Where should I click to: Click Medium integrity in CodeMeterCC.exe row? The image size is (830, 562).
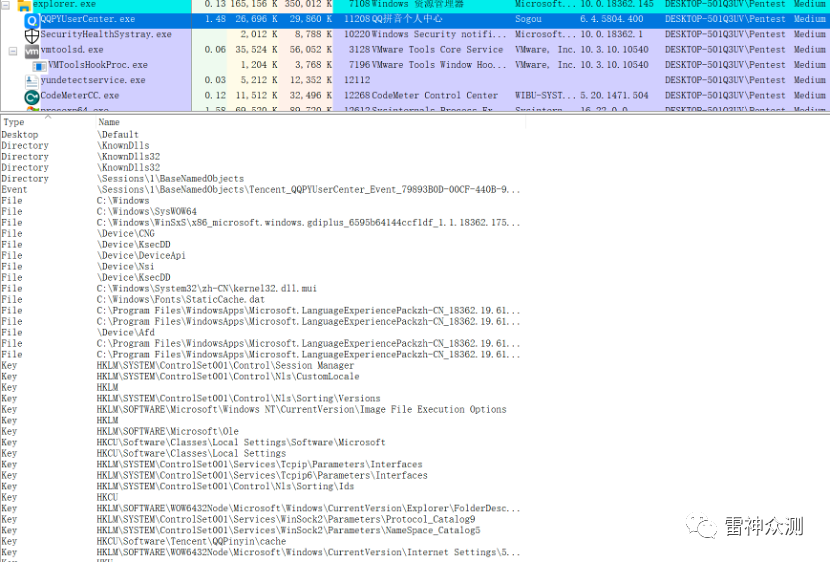(809, 96)
